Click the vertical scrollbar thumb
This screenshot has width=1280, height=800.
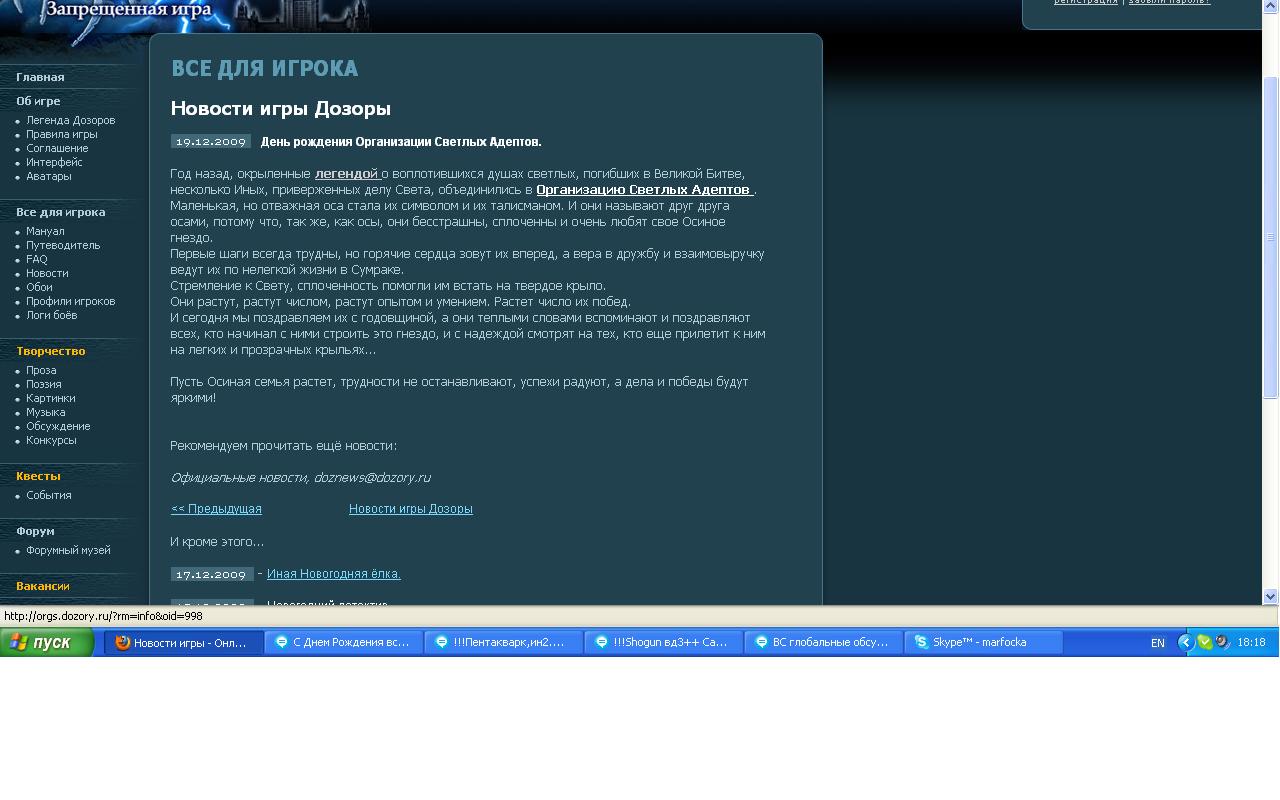(x=1271, y=237)
